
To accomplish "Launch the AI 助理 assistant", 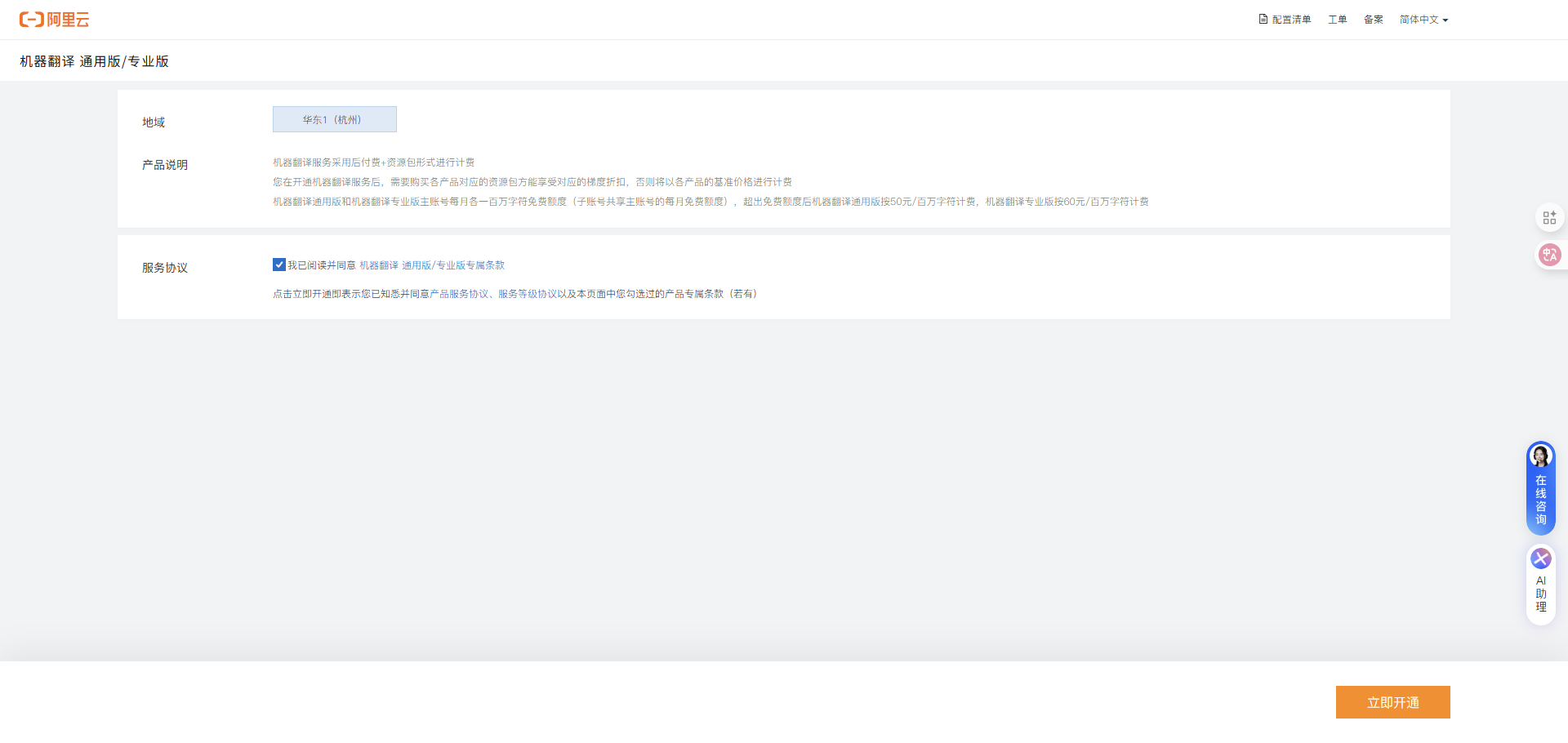I will click(1540, 585).
